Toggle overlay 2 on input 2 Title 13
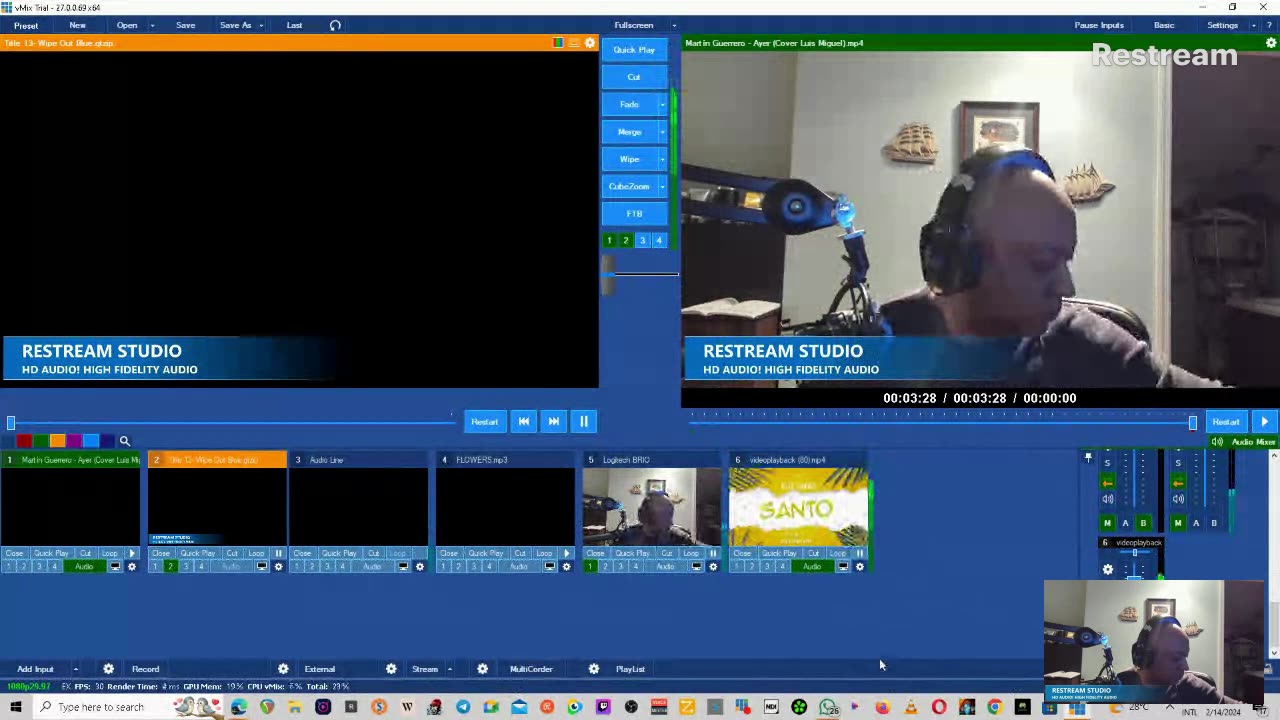This screenshot has width=1280, height=720. [170, 567]
